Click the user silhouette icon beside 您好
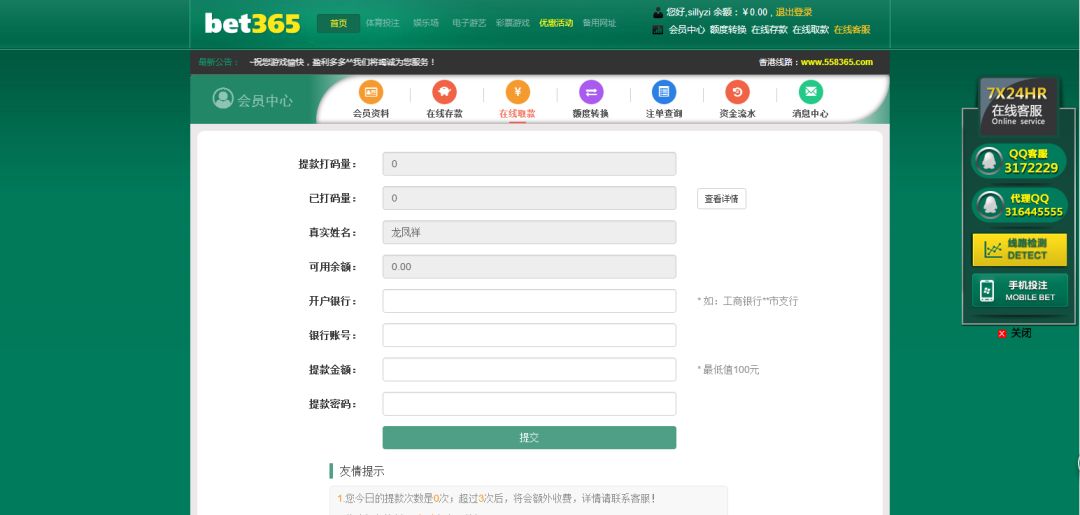 (658, 12)
